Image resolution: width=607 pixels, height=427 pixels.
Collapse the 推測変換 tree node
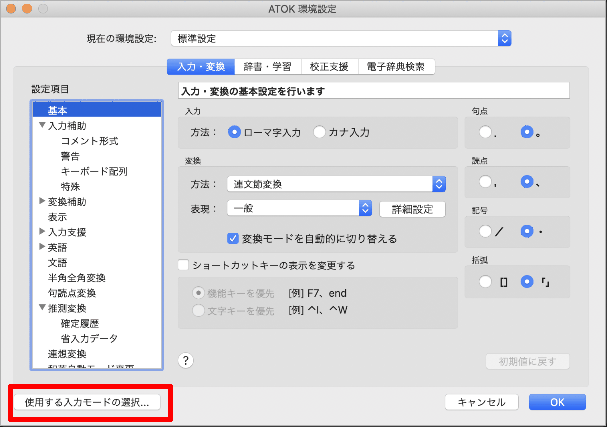[x=42, y=308]
